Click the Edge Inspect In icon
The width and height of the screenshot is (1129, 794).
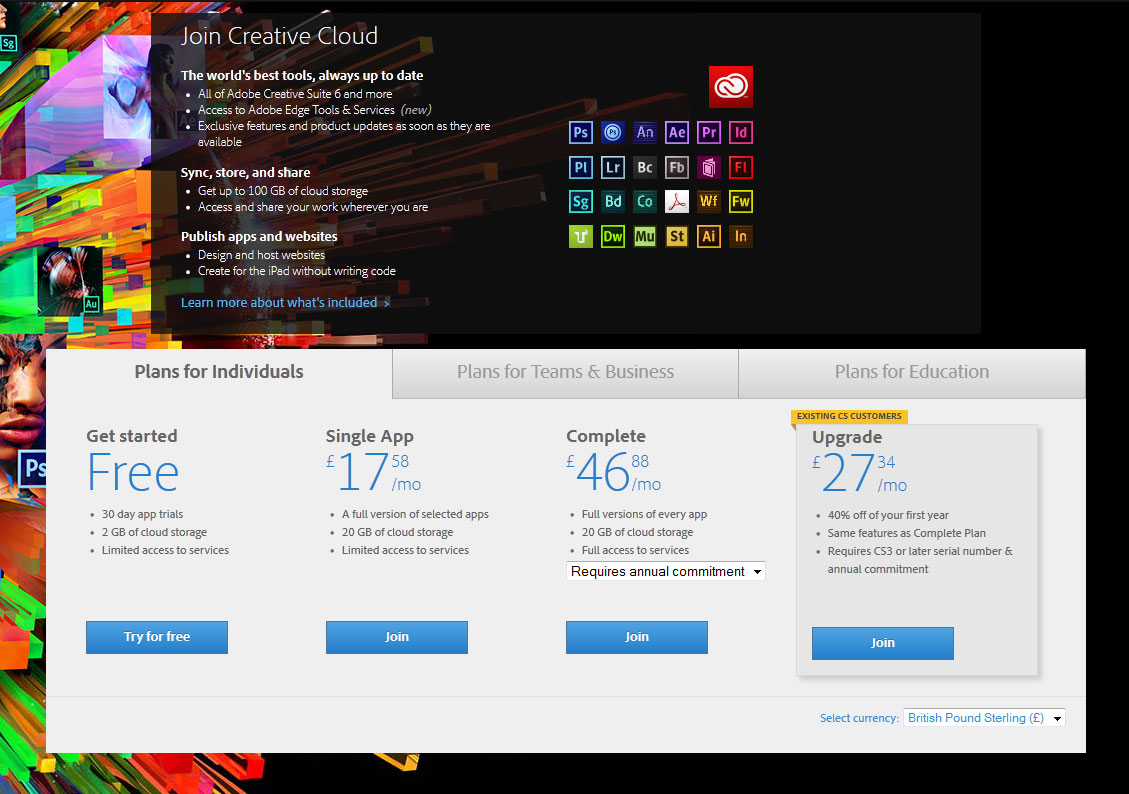point(741,236)
